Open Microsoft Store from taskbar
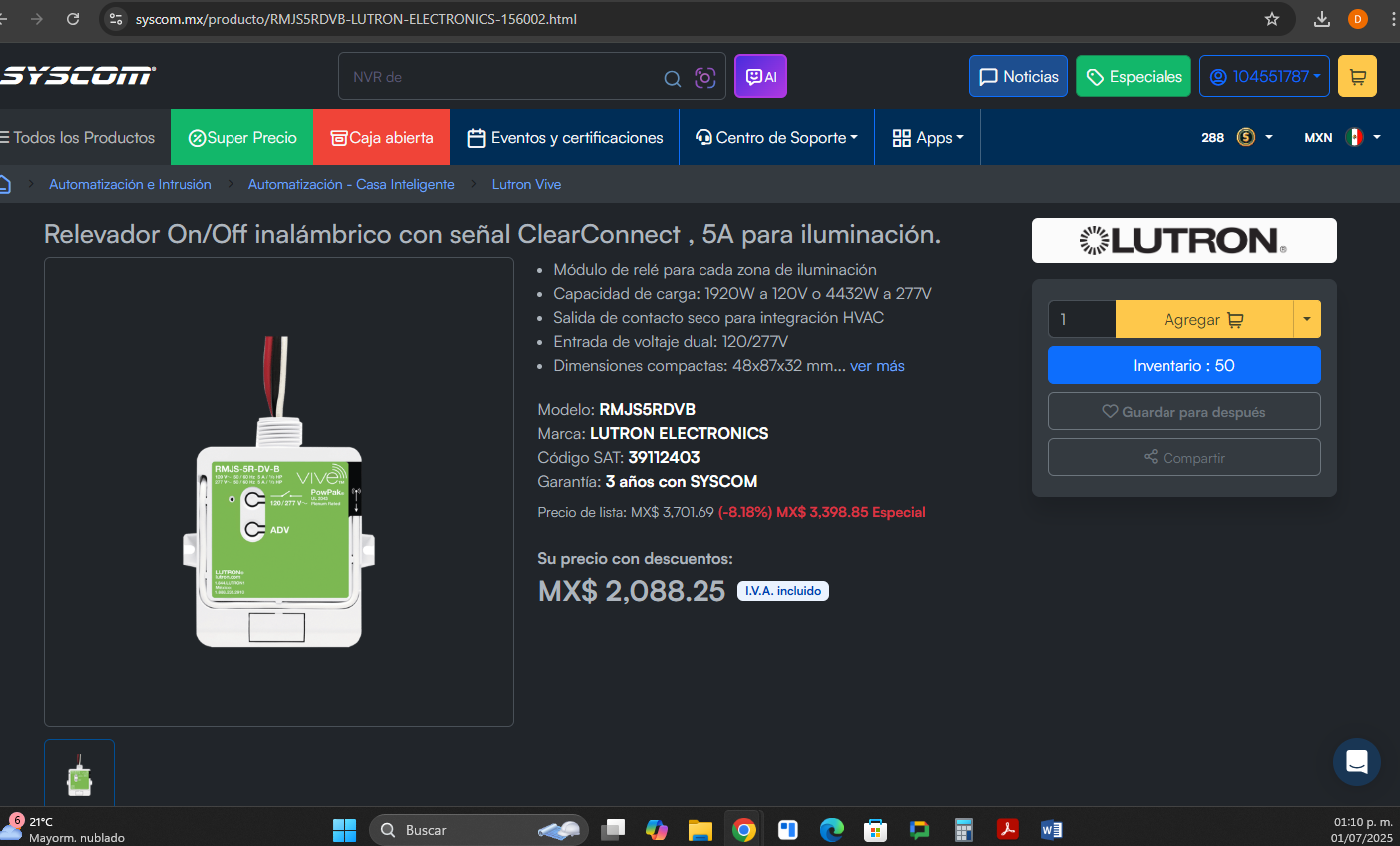The width and height of the screenshot is (1400, 846). coord(875,830)
